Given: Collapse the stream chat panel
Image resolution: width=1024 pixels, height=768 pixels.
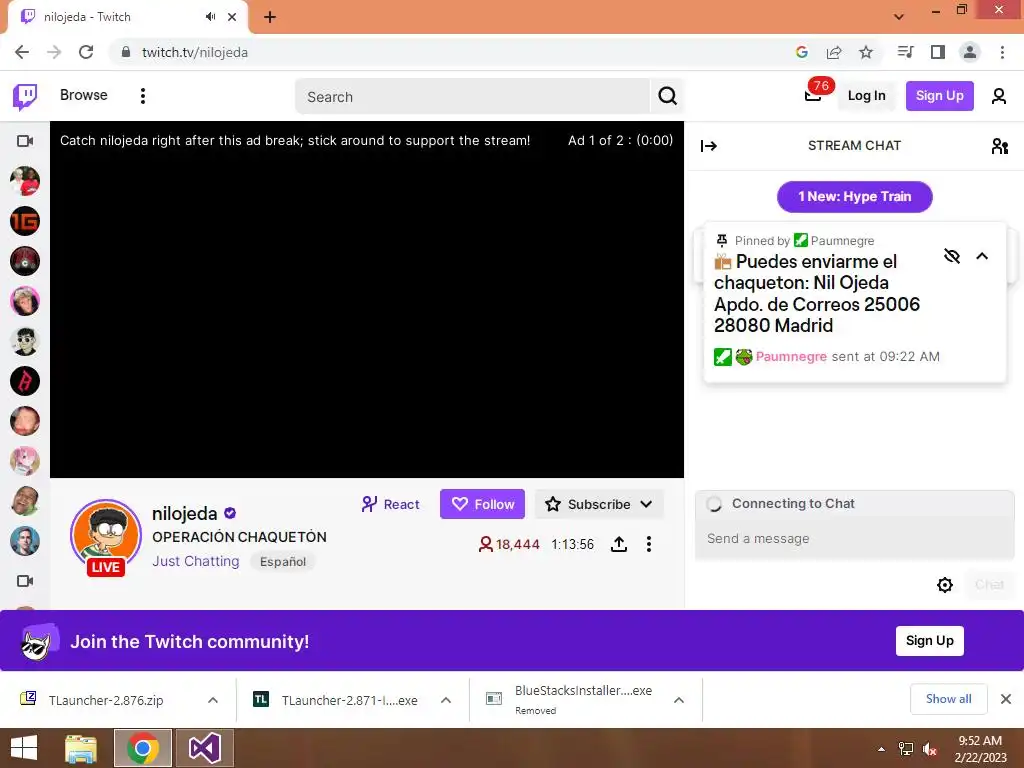Looking at the screenshot, I should click(x=709, y=146).
